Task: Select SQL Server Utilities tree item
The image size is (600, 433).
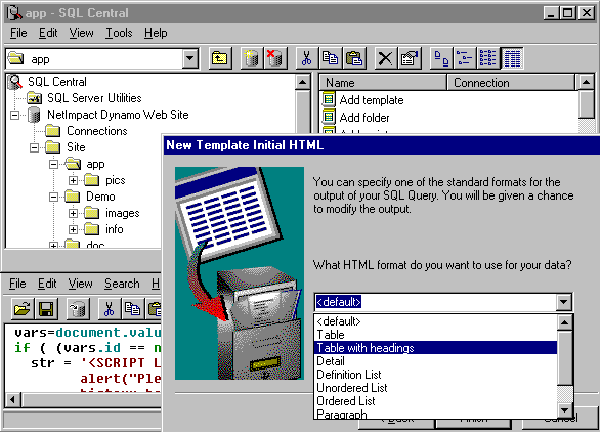Action: click(x=94, y=98)
